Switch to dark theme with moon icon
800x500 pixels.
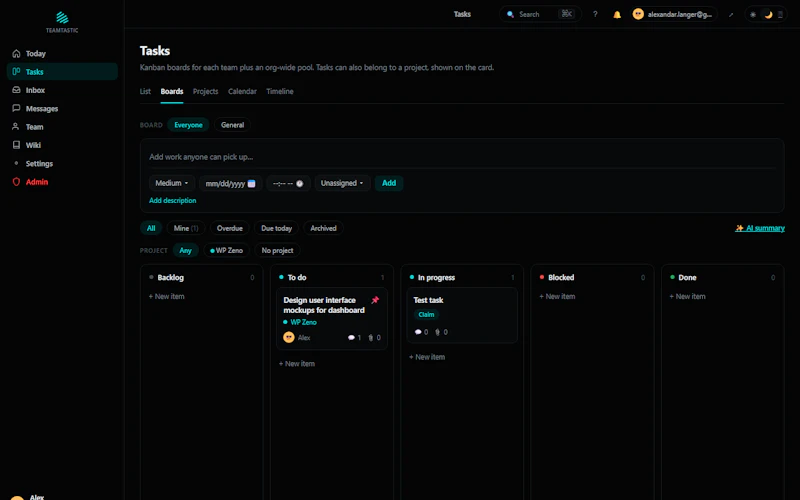coord(768,14)
